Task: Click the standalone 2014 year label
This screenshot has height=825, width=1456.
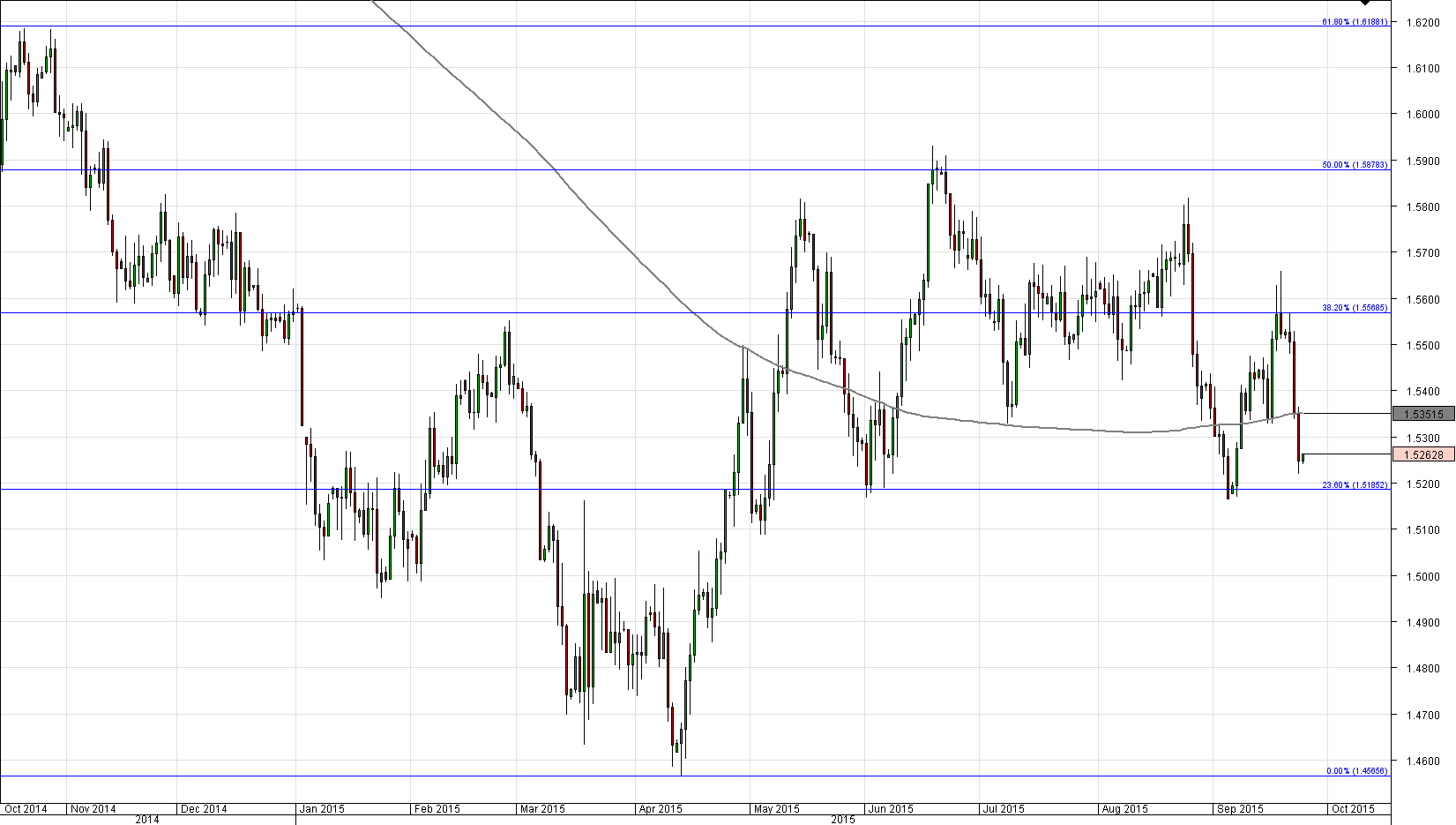Action: click(147, 820)
